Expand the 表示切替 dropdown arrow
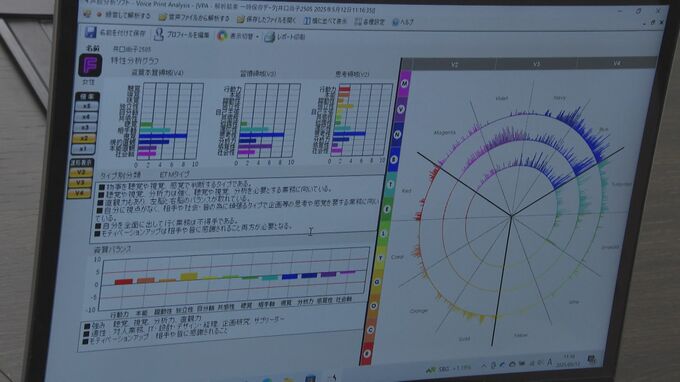680x382 pixels. click(257, 37)
